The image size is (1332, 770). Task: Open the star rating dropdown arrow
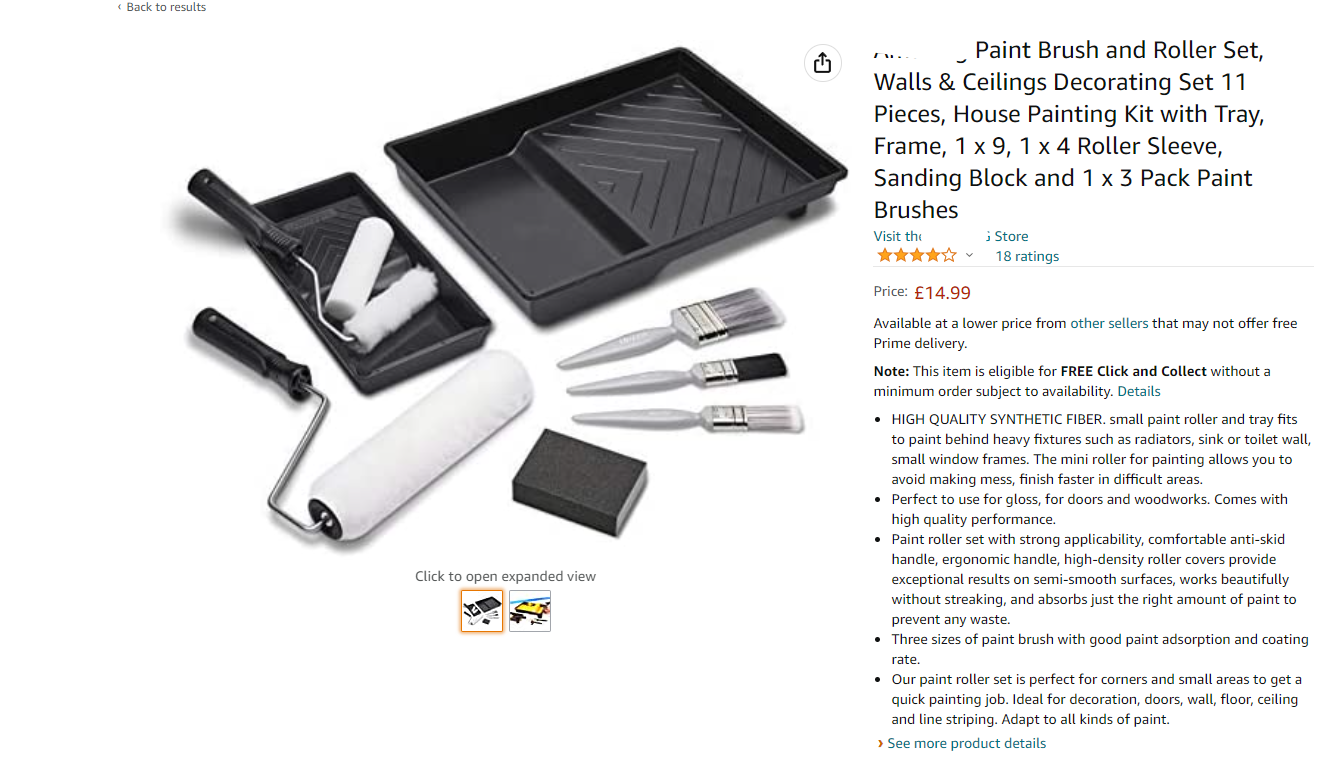click(969, 256)
